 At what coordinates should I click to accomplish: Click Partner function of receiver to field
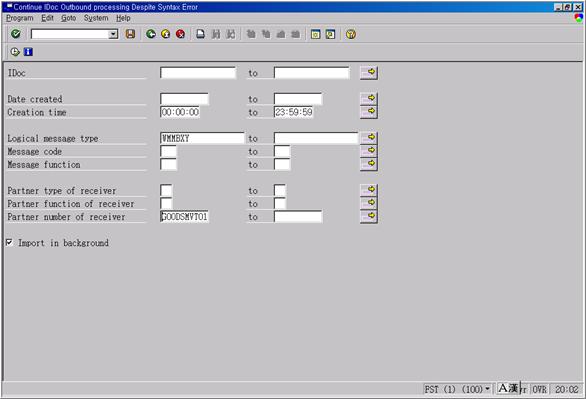pos(280,204)
